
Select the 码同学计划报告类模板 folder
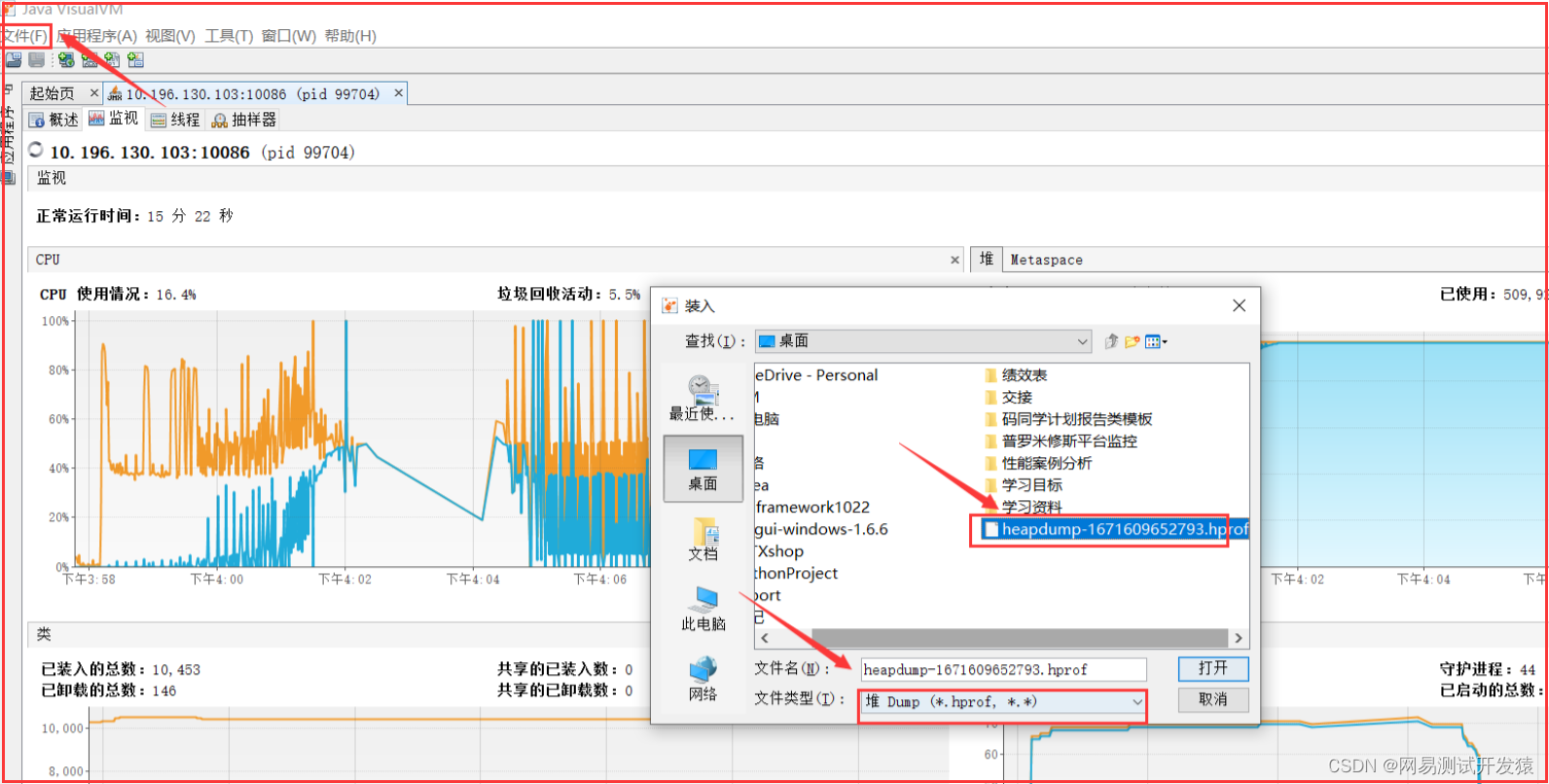1068,419
